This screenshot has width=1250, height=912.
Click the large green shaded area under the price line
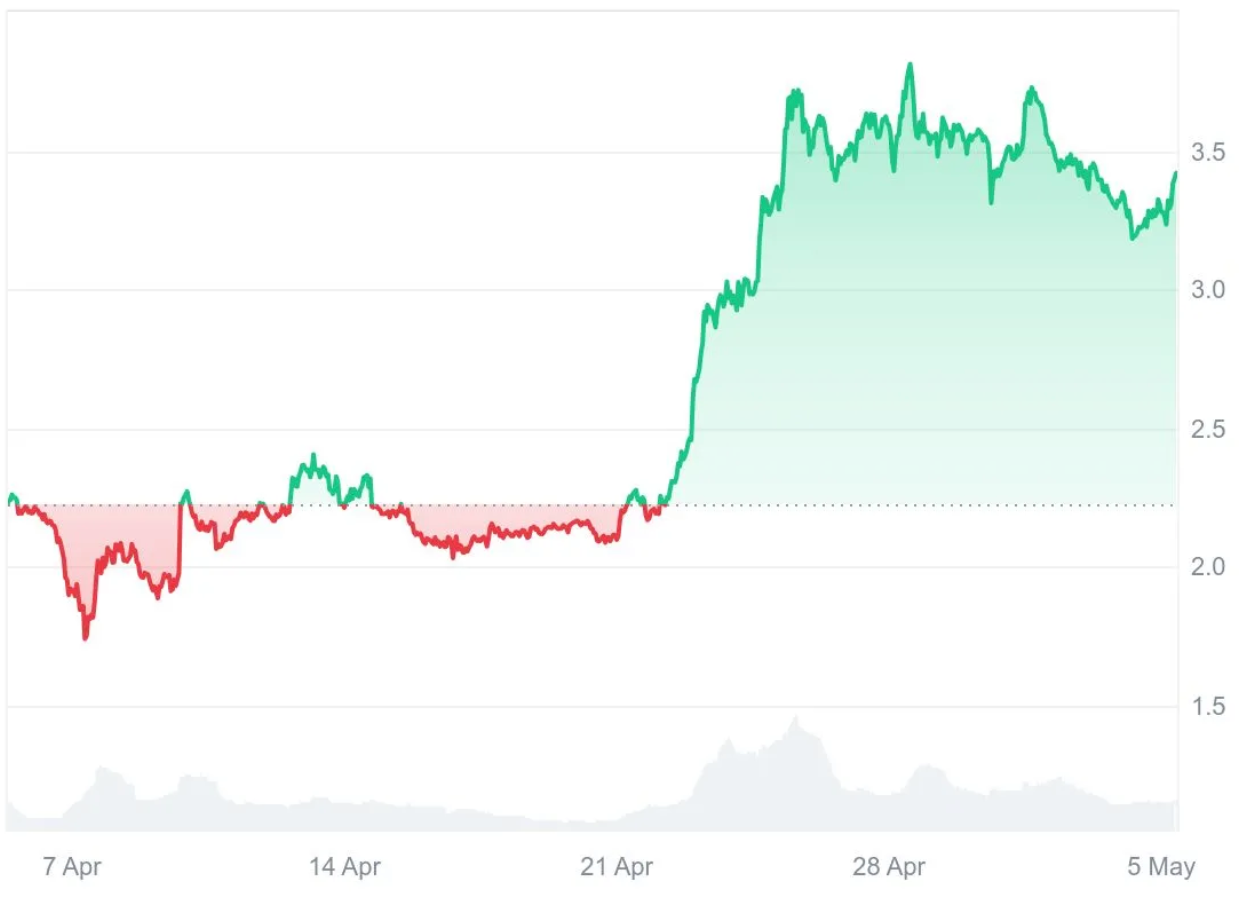click(930, 350)
